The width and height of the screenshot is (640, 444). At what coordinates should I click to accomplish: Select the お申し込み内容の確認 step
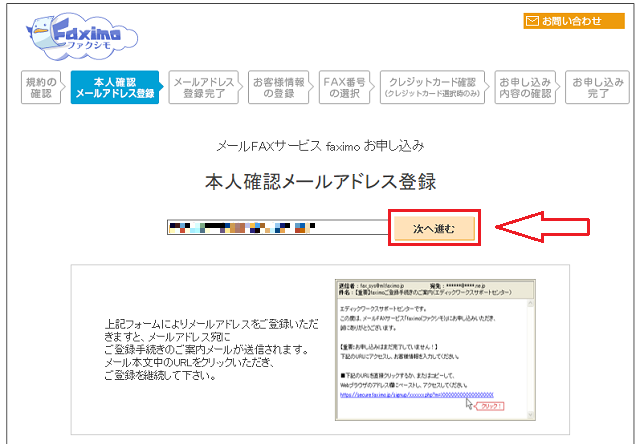[526, 87]
